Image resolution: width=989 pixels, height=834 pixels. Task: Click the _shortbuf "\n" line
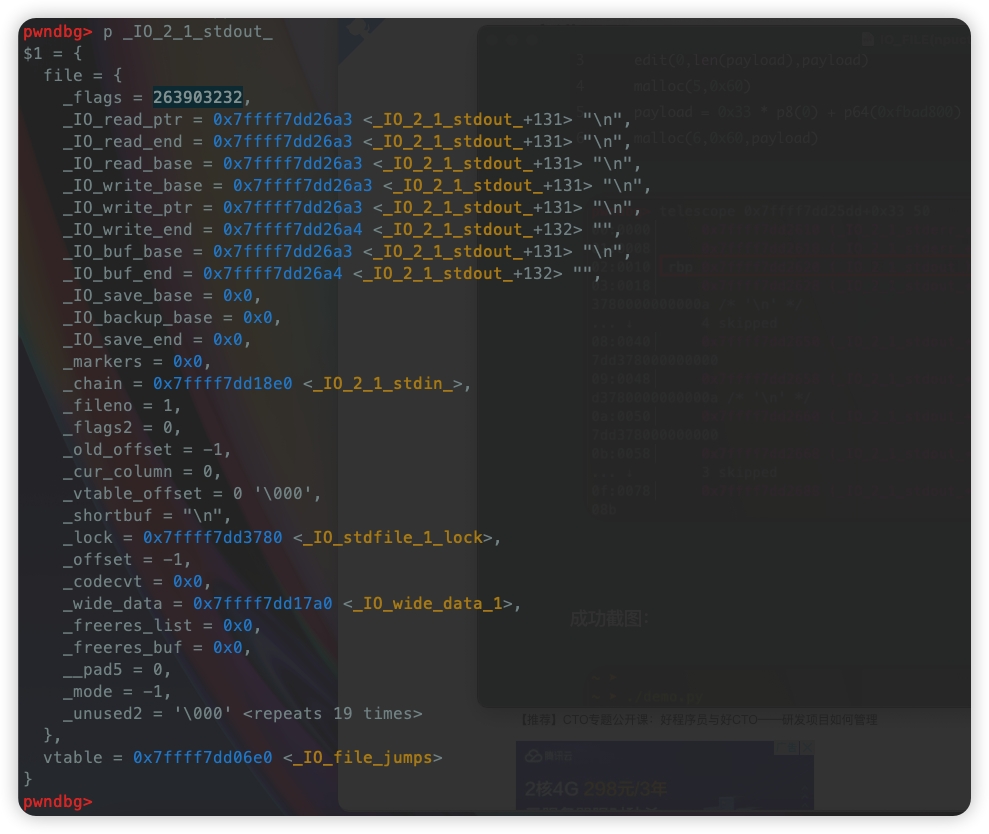point(147,515)
